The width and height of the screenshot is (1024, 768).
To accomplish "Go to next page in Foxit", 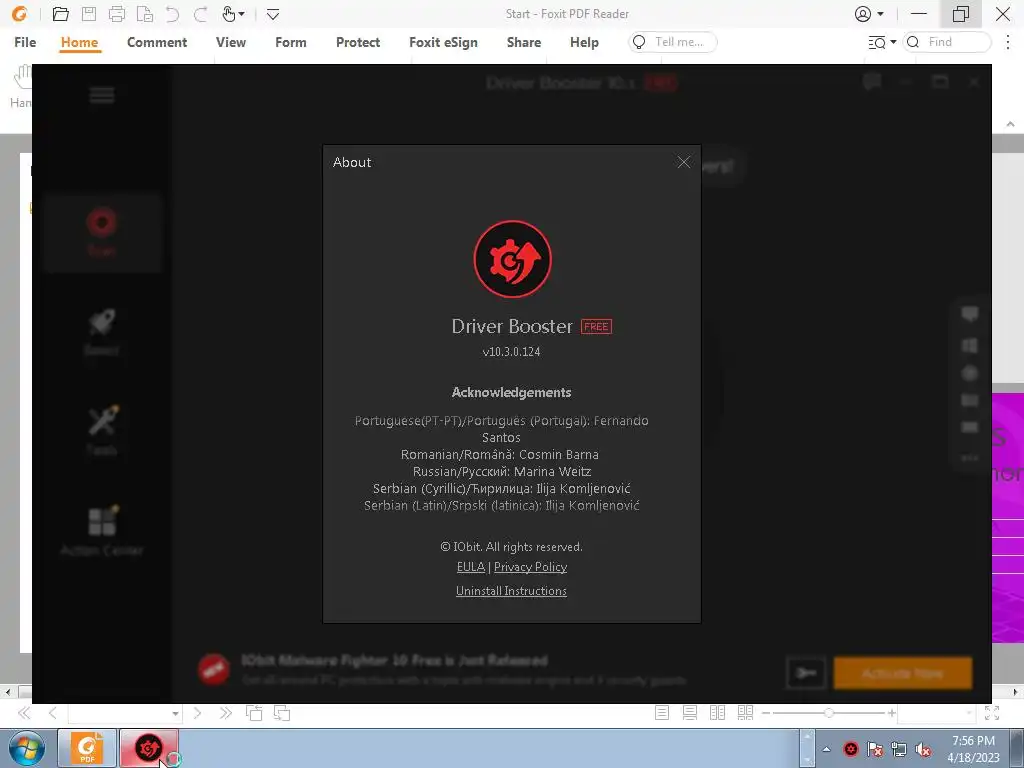I will point(197,713).
